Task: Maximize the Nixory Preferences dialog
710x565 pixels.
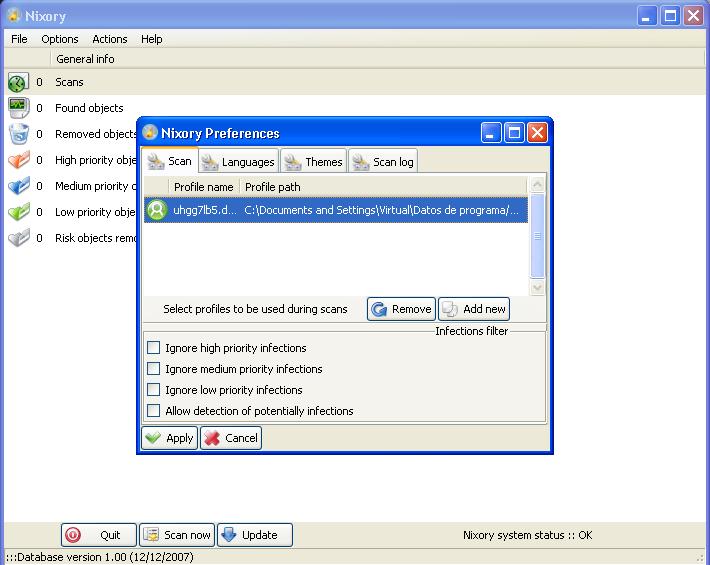Action: point(514,133)
